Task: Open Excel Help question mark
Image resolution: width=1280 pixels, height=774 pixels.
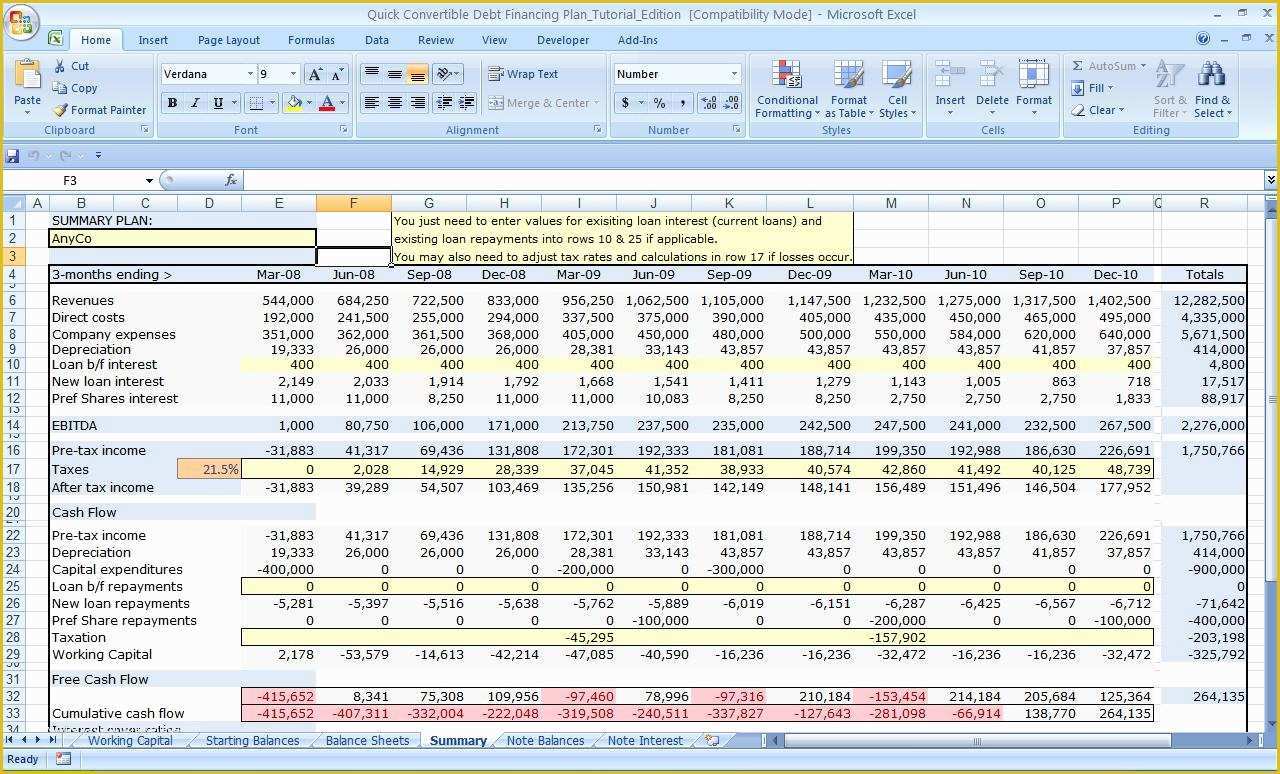Action: pyautogui.click(x=1203, y=39)
